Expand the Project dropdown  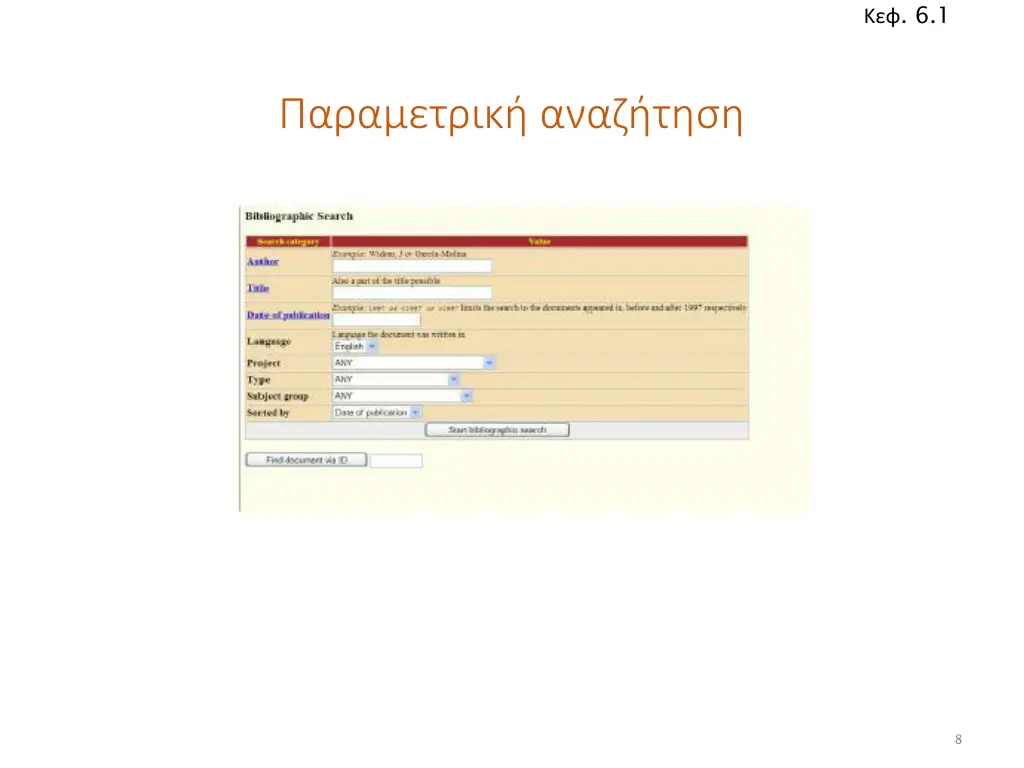click(414, 362)
